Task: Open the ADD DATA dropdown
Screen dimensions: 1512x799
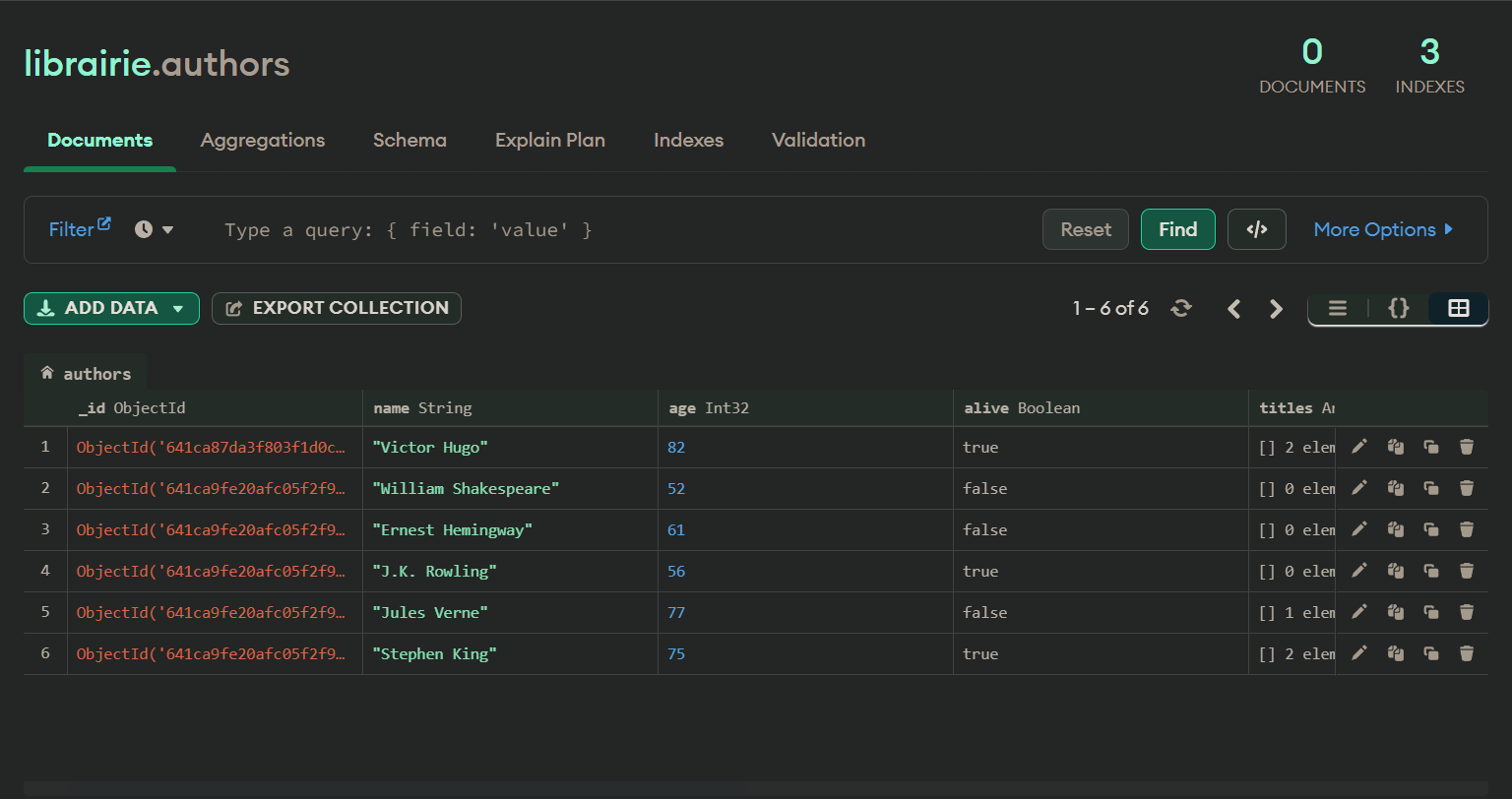Action: (111, 308)
